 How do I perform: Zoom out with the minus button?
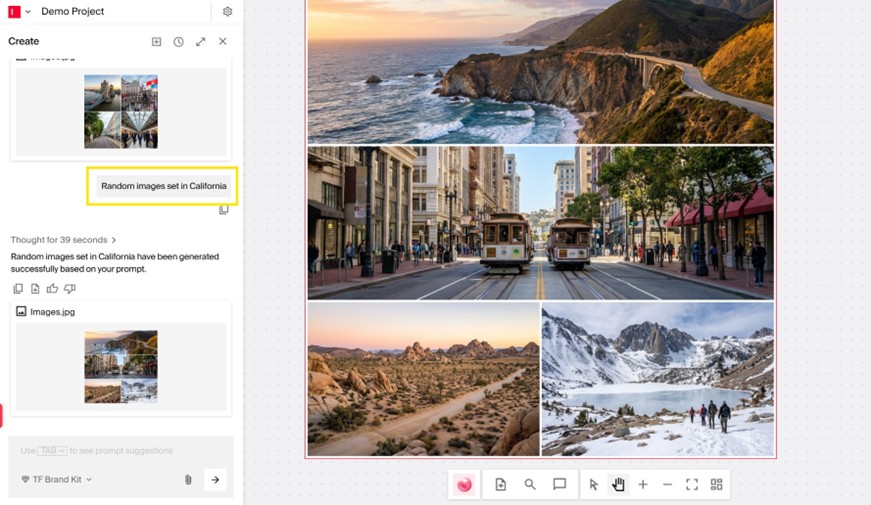(x=667, y=484)
